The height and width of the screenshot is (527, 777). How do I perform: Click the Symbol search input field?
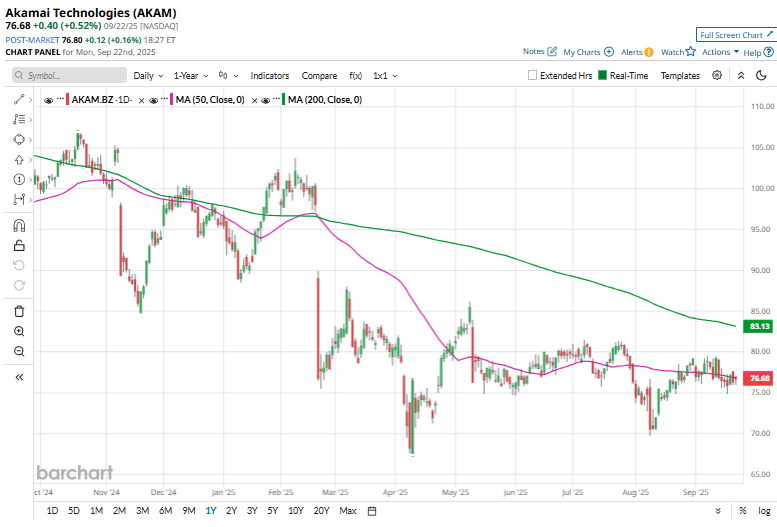[69, 75]
